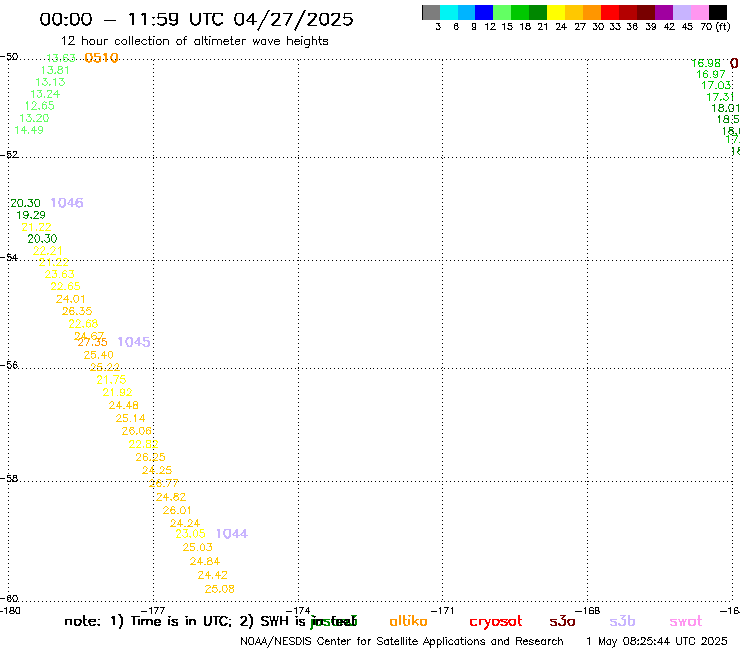740x650 pixels.
Task: Click the wave height value 26.25
Action: pyautogui.click(x=150, y=457)
